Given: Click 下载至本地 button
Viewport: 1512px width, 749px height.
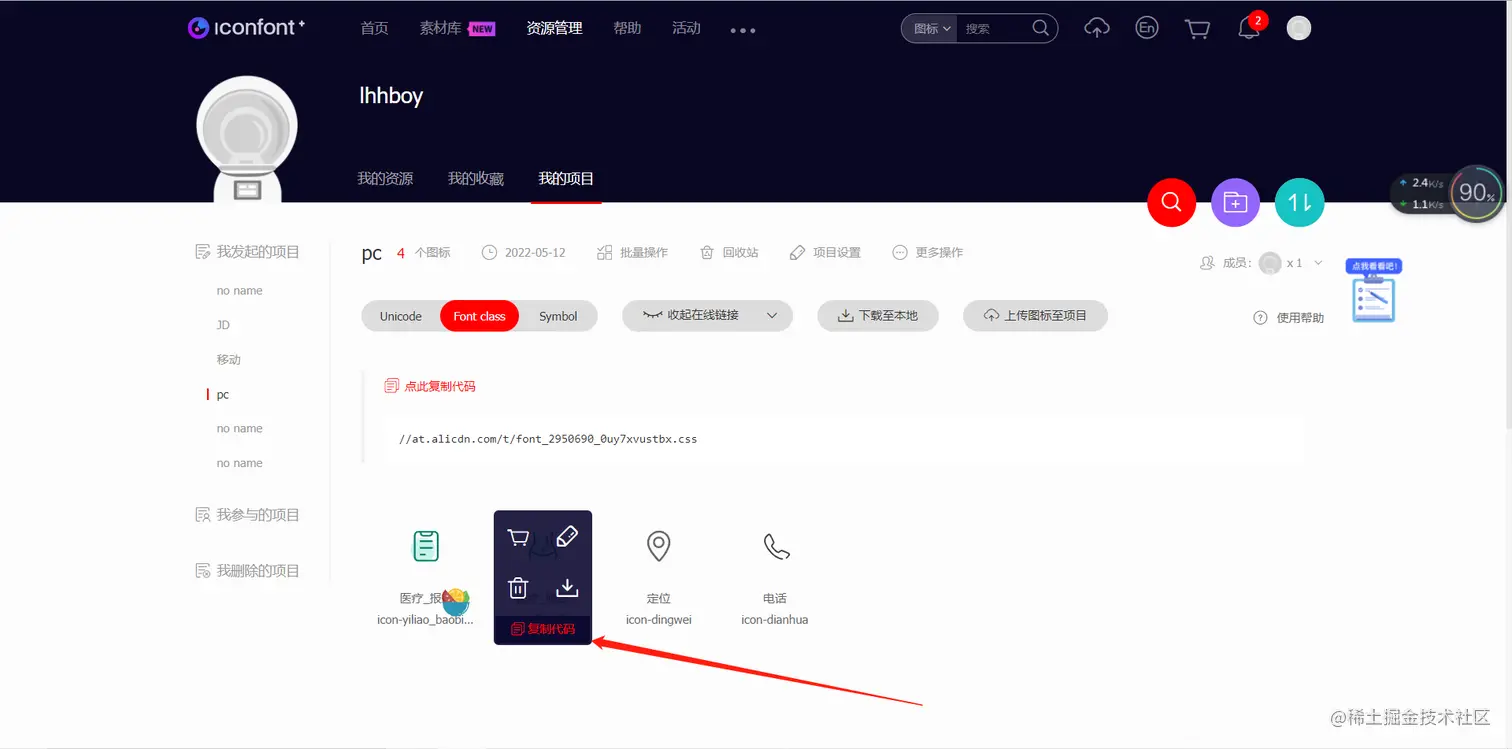Looking at the screenshot, I should [x=877, y=315].
